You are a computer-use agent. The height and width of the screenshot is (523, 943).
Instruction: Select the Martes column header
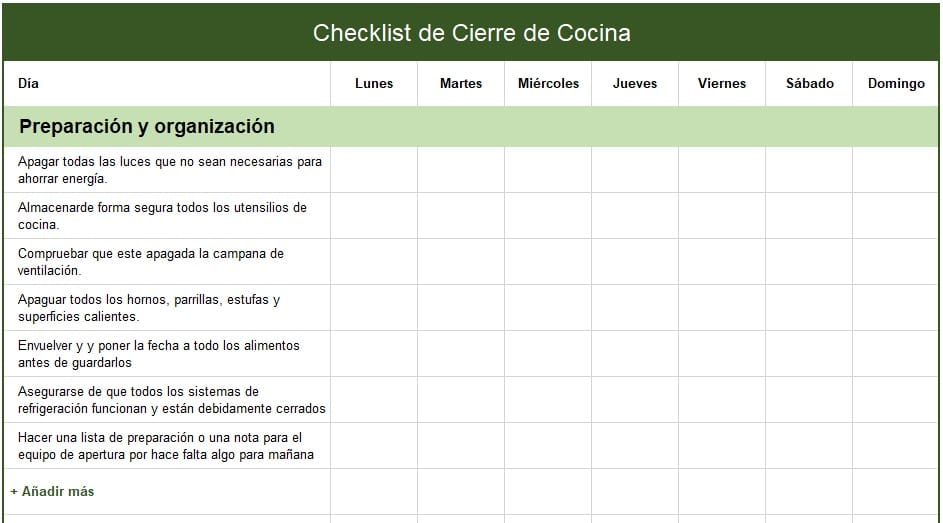click(461, 84)
